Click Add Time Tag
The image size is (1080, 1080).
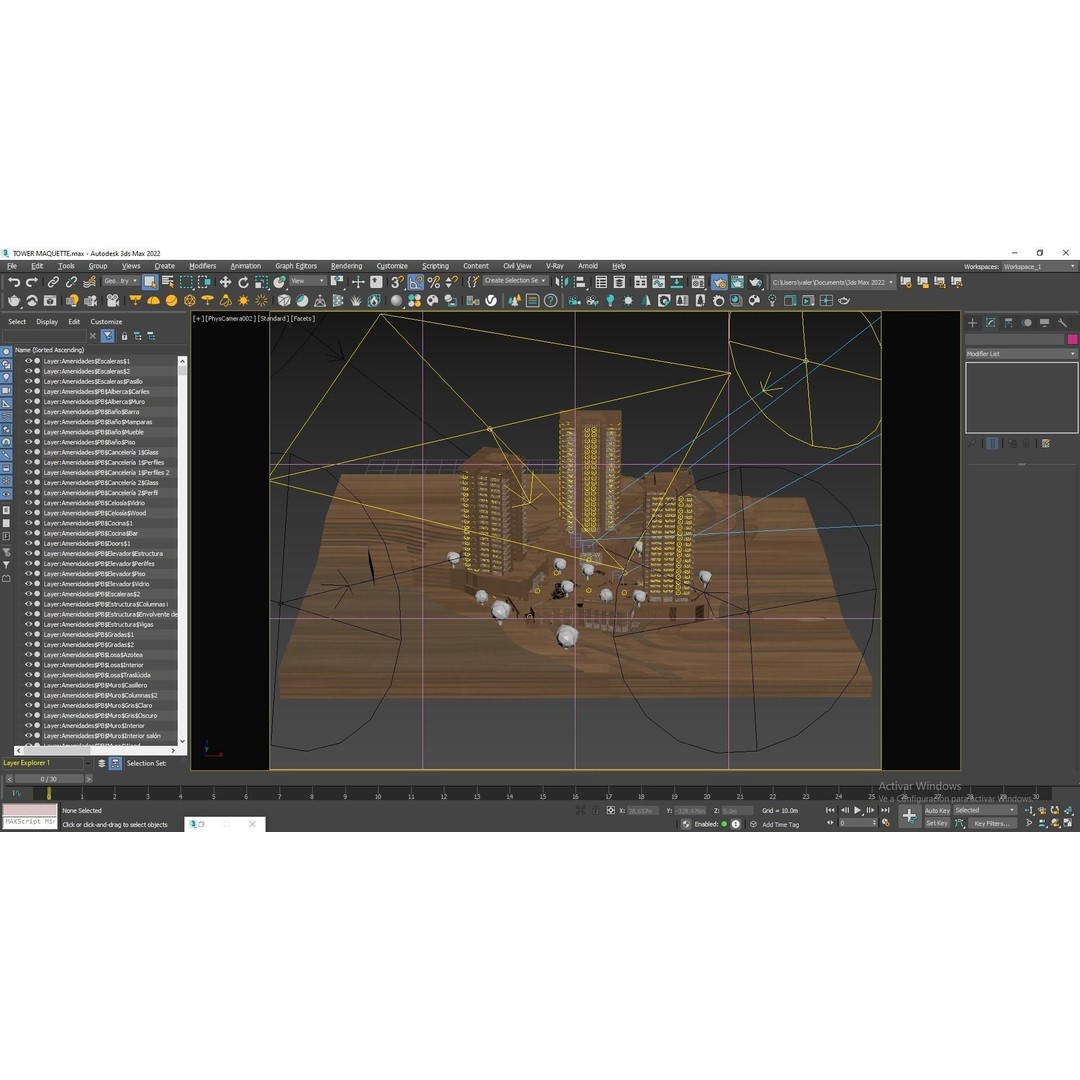[x=780, y=824]
